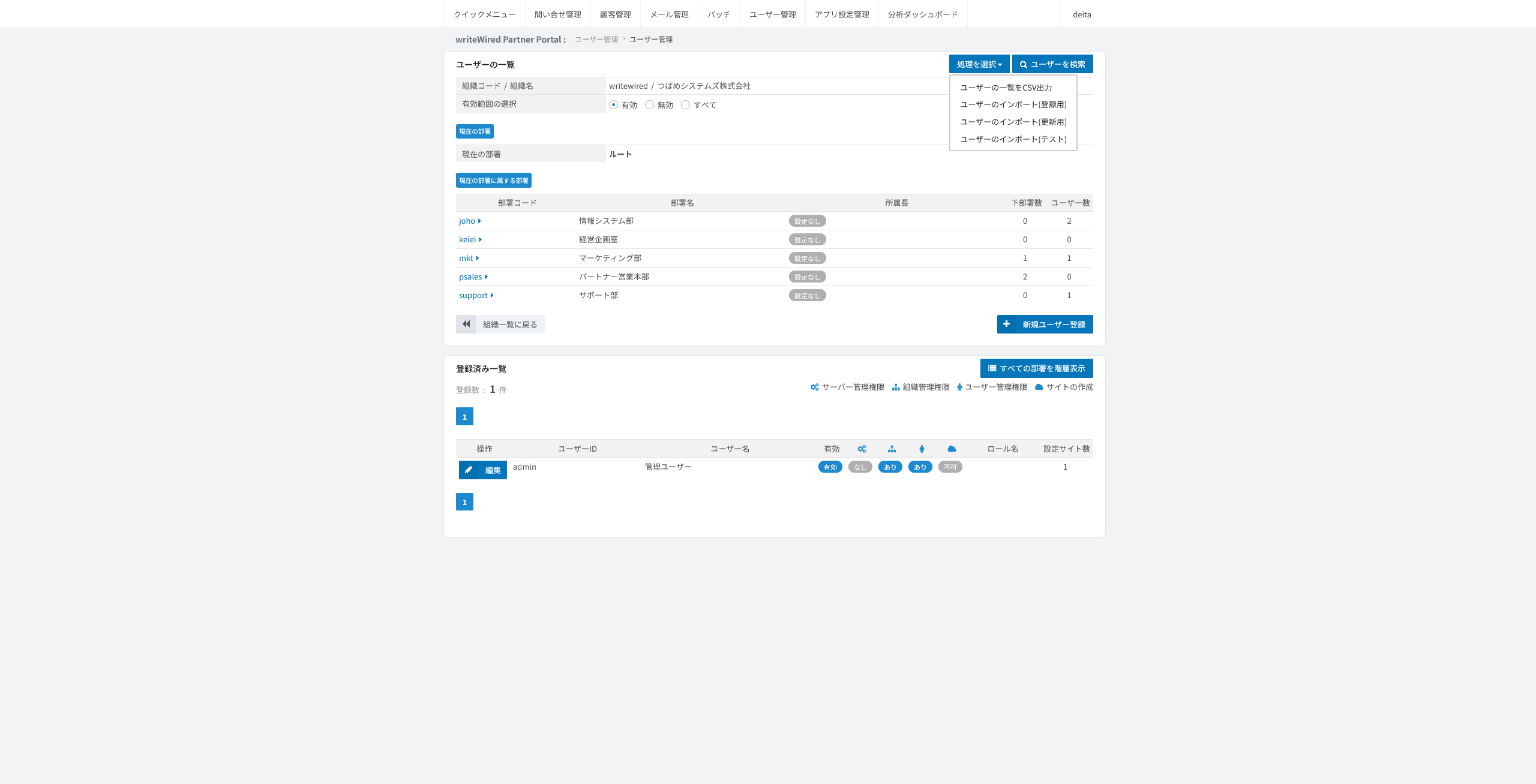Click the cloud column header icon in table

click(952, 449)
